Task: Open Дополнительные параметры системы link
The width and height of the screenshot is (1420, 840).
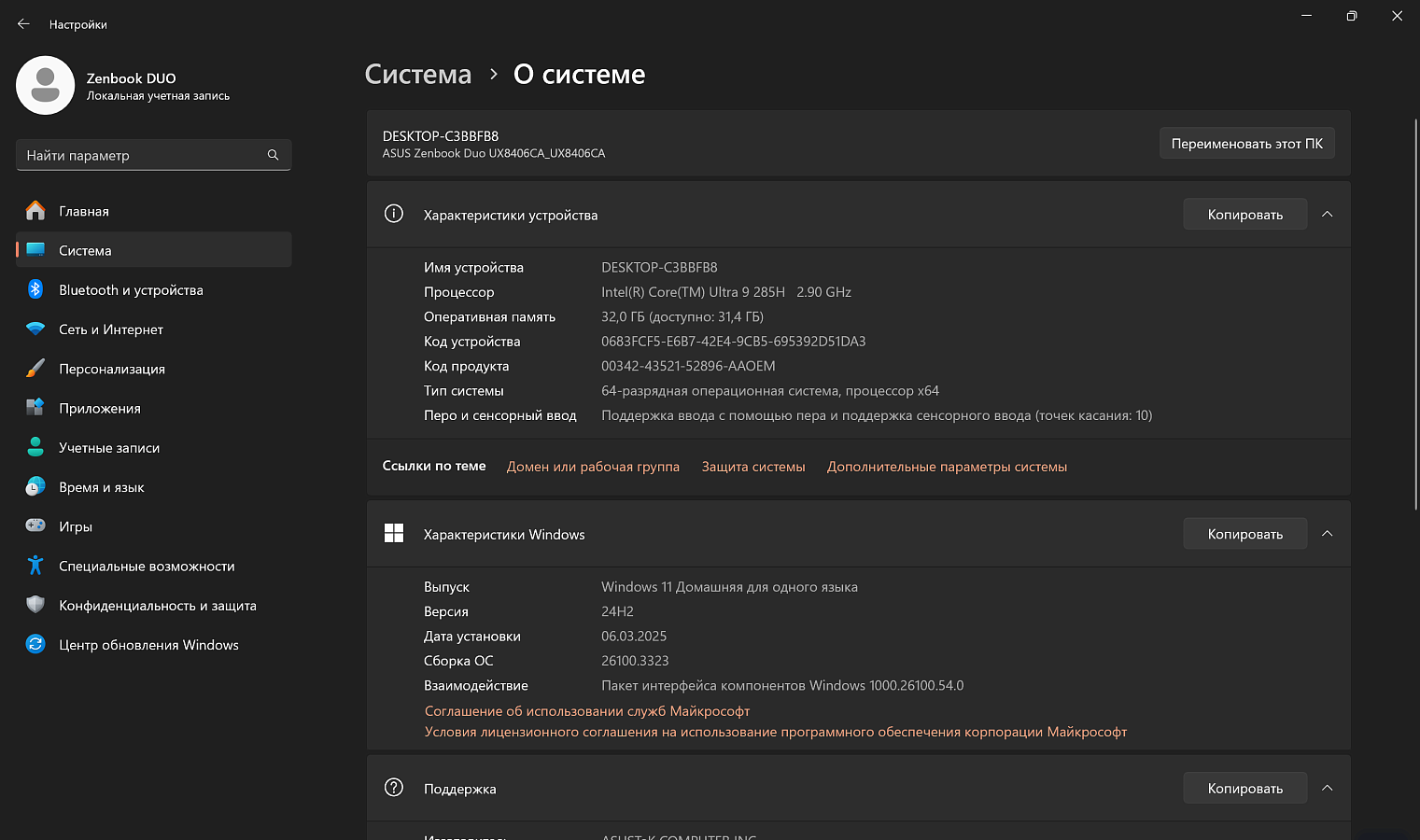Action: 947,466
